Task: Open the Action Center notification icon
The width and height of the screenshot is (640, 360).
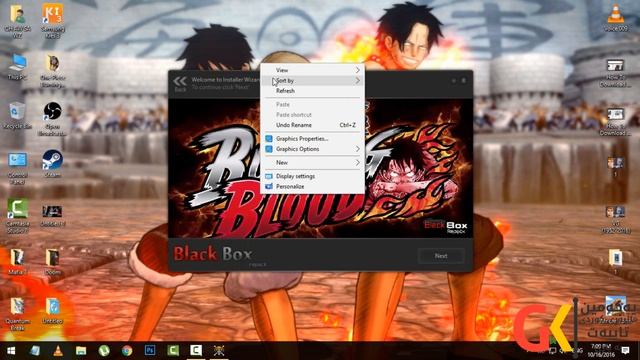Action: pos(625,350)
